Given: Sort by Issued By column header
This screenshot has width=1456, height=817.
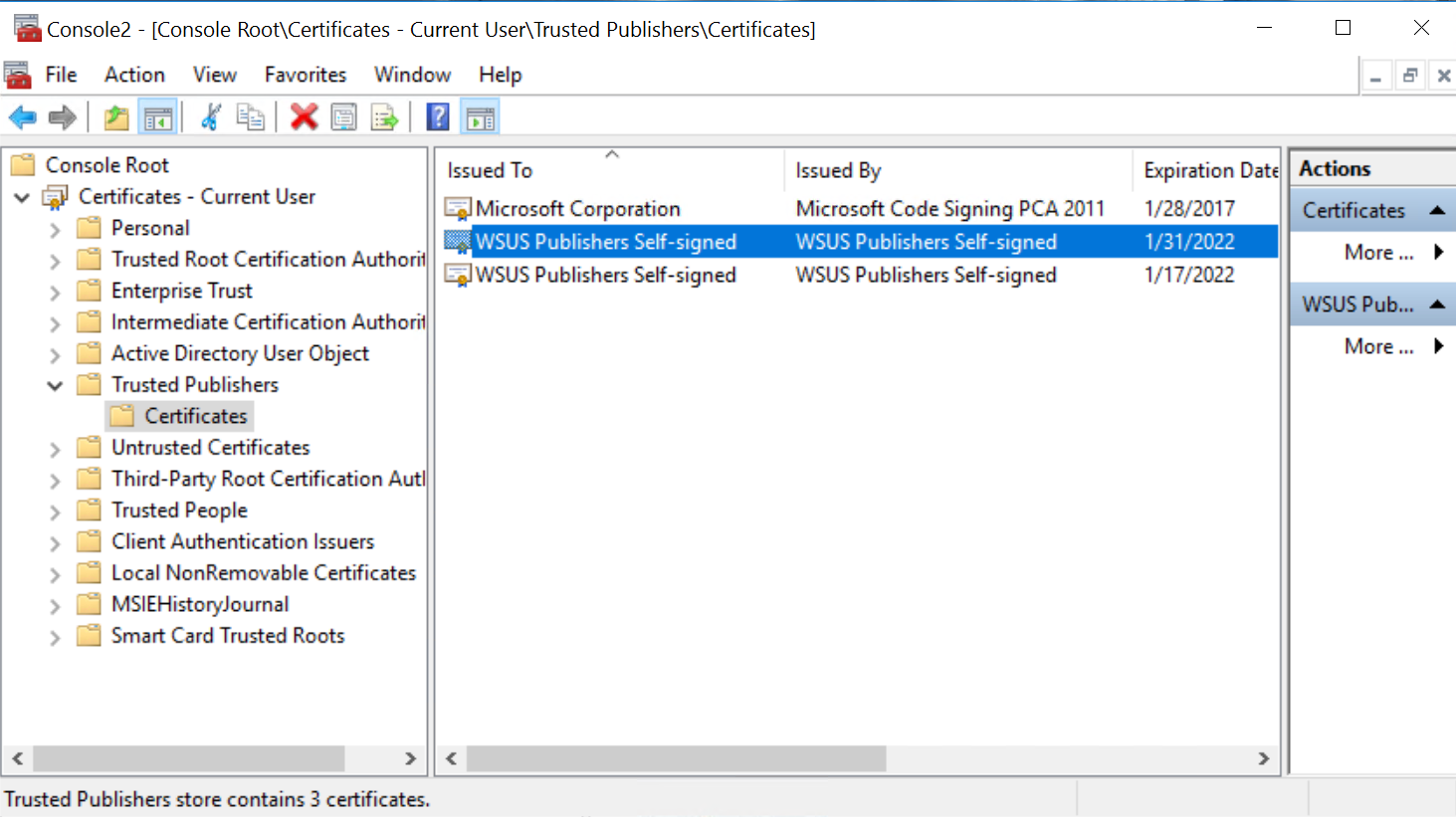Looking at the screenshot, I should tap(958, 170).
